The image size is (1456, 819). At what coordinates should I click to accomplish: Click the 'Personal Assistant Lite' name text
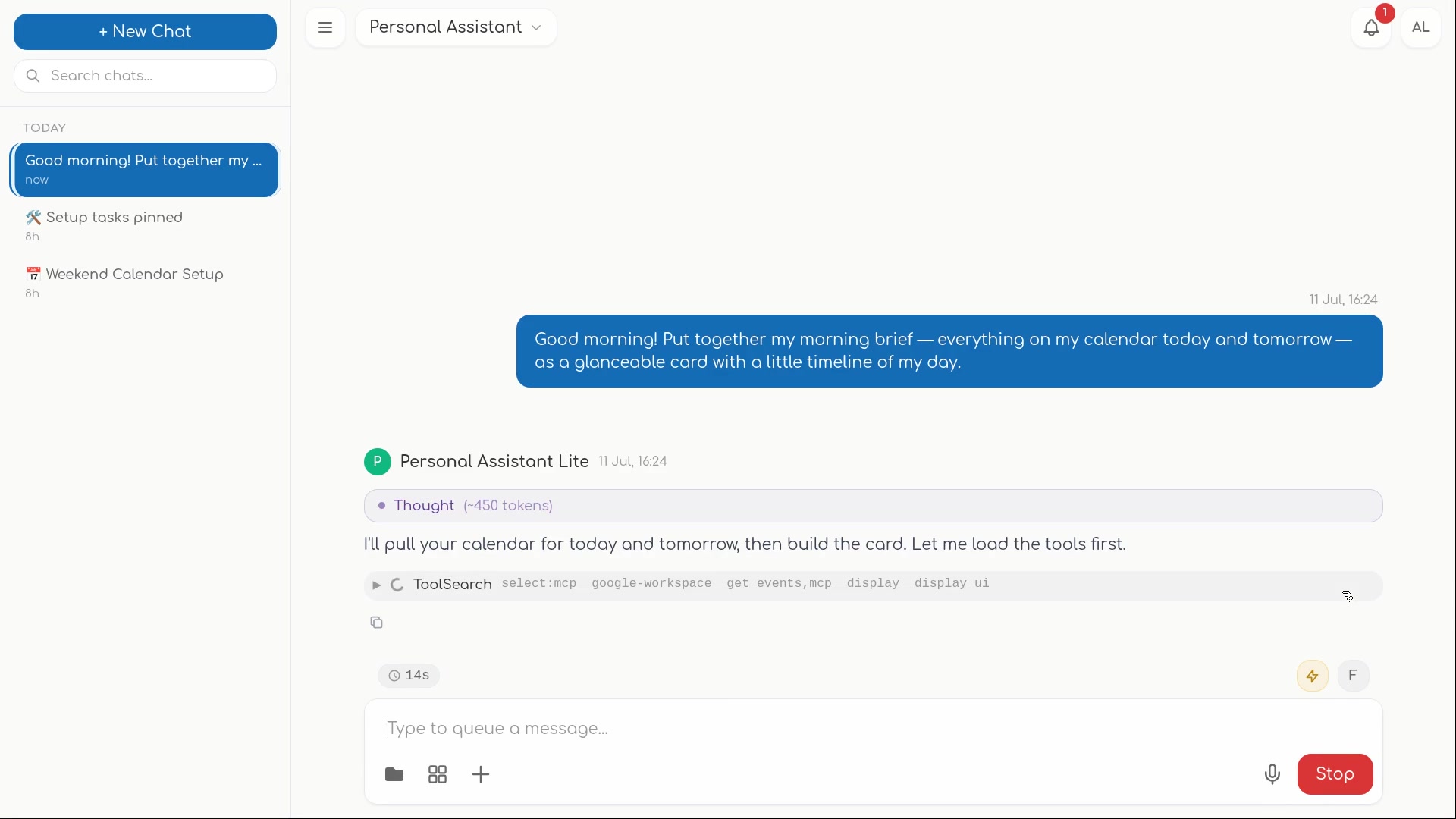point(494,462)
